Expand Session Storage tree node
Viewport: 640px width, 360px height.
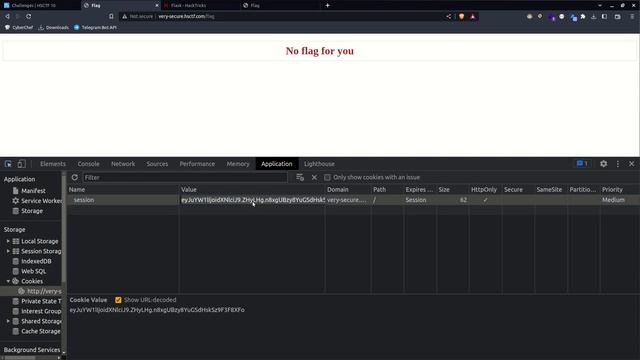tap(8, 251)
